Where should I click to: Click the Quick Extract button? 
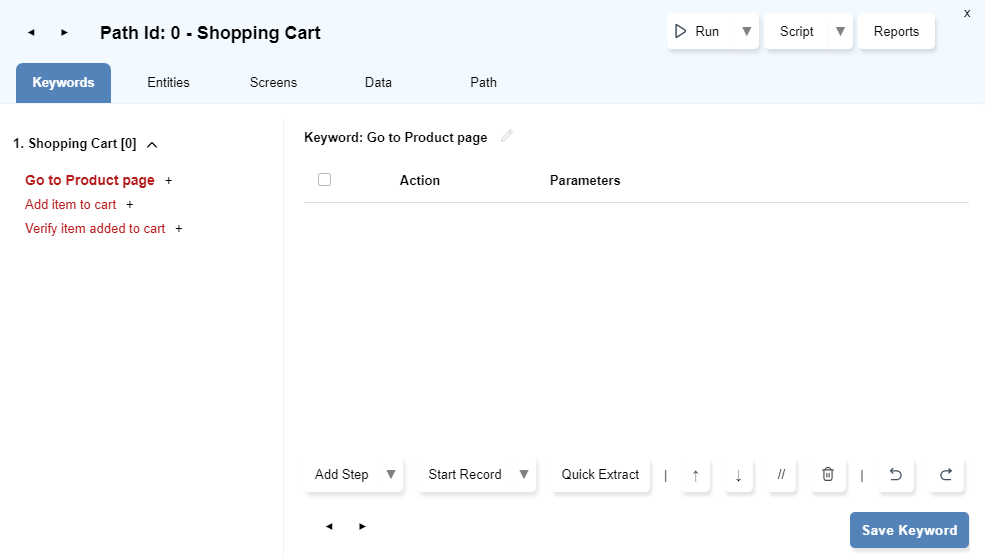(x=600, y=475)
